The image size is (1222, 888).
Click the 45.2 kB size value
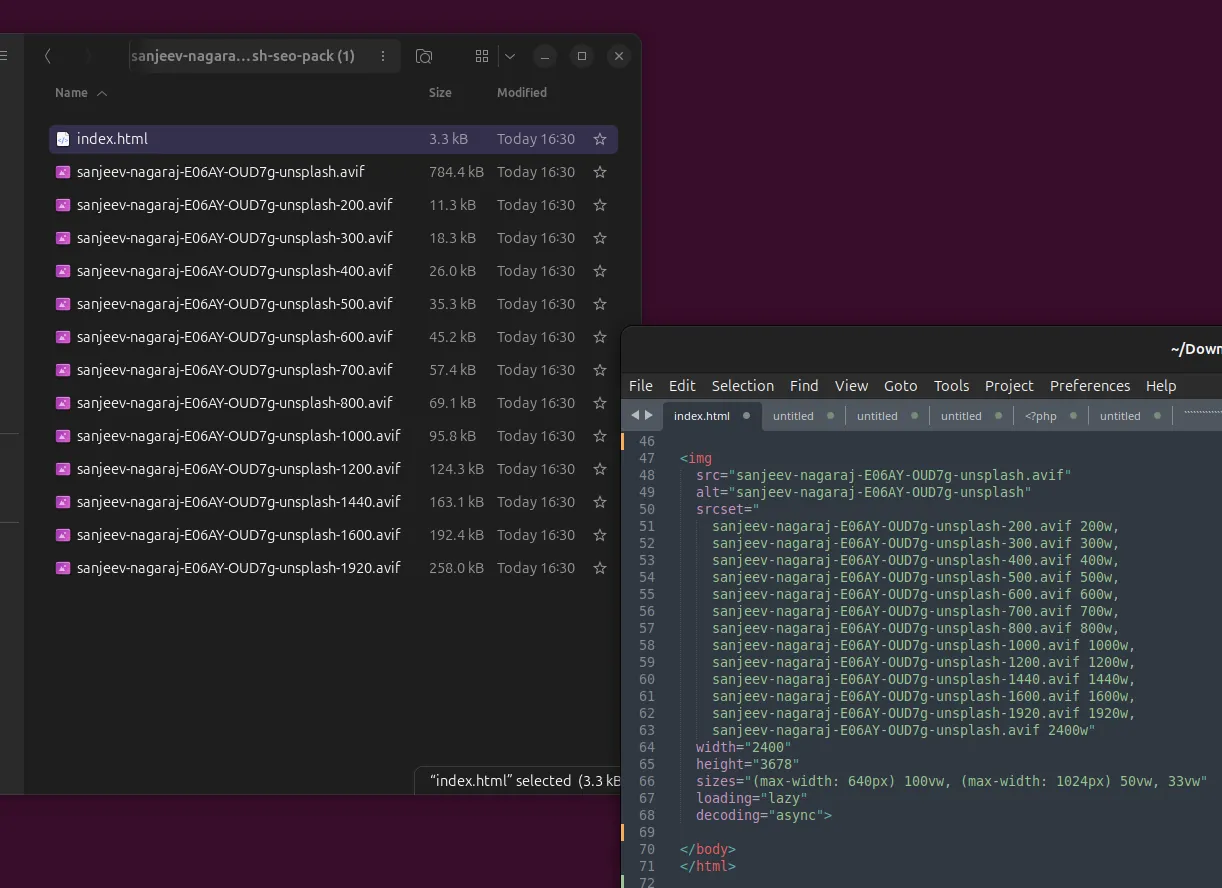coord(452,337)
